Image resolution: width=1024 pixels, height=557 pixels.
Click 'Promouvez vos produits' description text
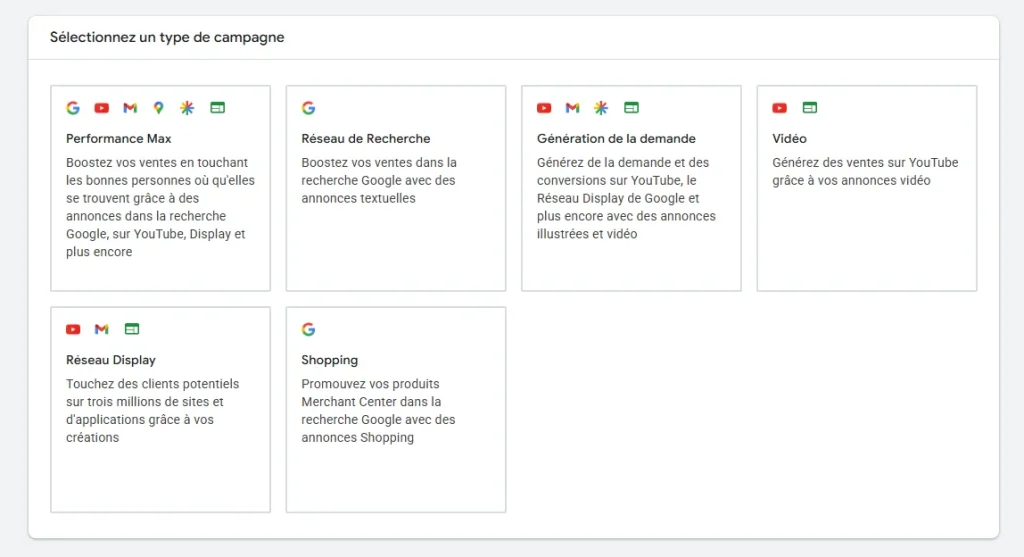pos(370,384)
